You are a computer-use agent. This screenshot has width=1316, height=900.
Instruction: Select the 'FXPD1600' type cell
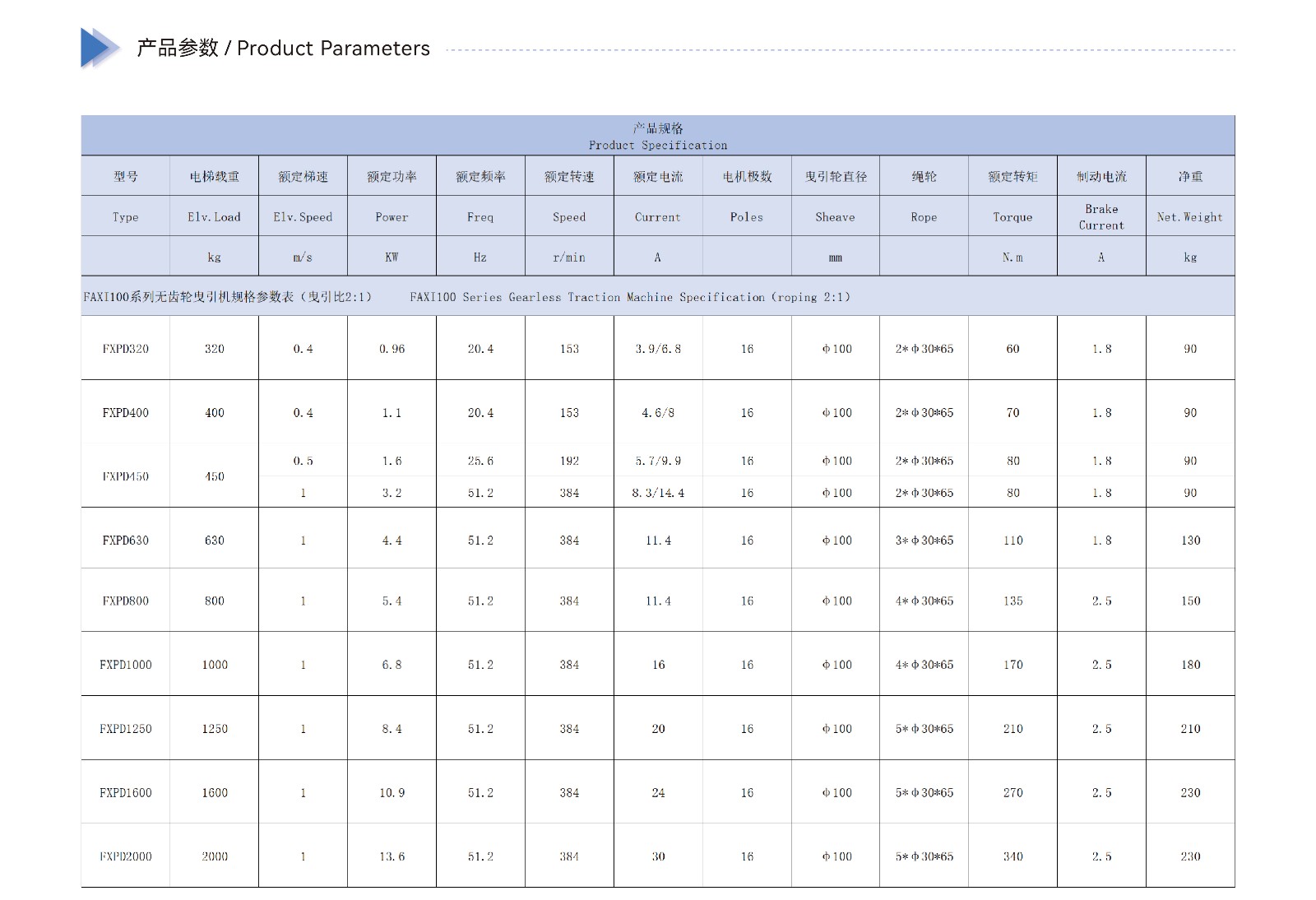[x=126, y=793]
